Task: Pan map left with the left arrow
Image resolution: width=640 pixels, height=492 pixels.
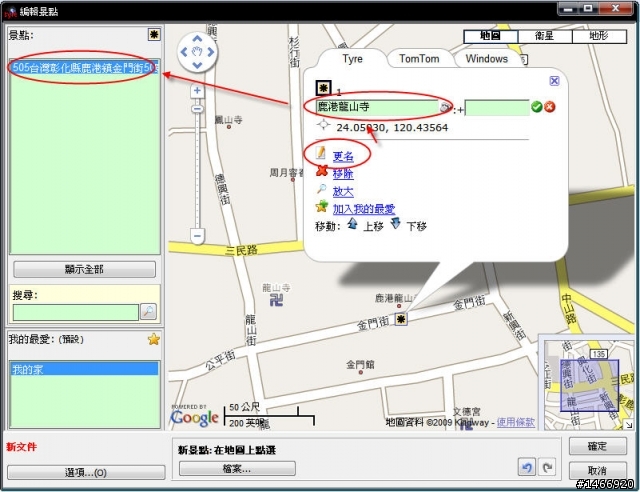Action: click(x=184, y=52)
